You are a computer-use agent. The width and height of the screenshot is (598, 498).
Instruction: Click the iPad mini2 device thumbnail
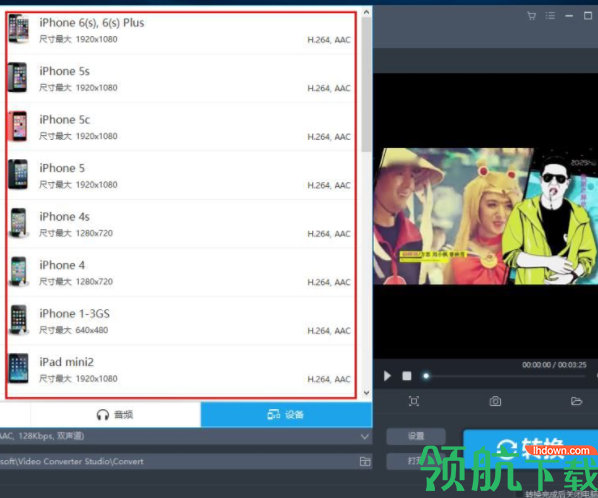[x=19, y=368]
